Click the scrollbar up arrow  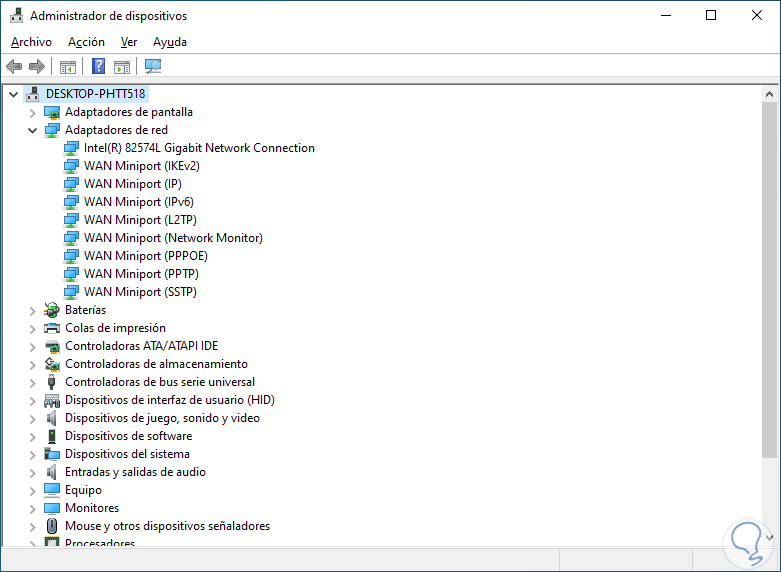769,94
